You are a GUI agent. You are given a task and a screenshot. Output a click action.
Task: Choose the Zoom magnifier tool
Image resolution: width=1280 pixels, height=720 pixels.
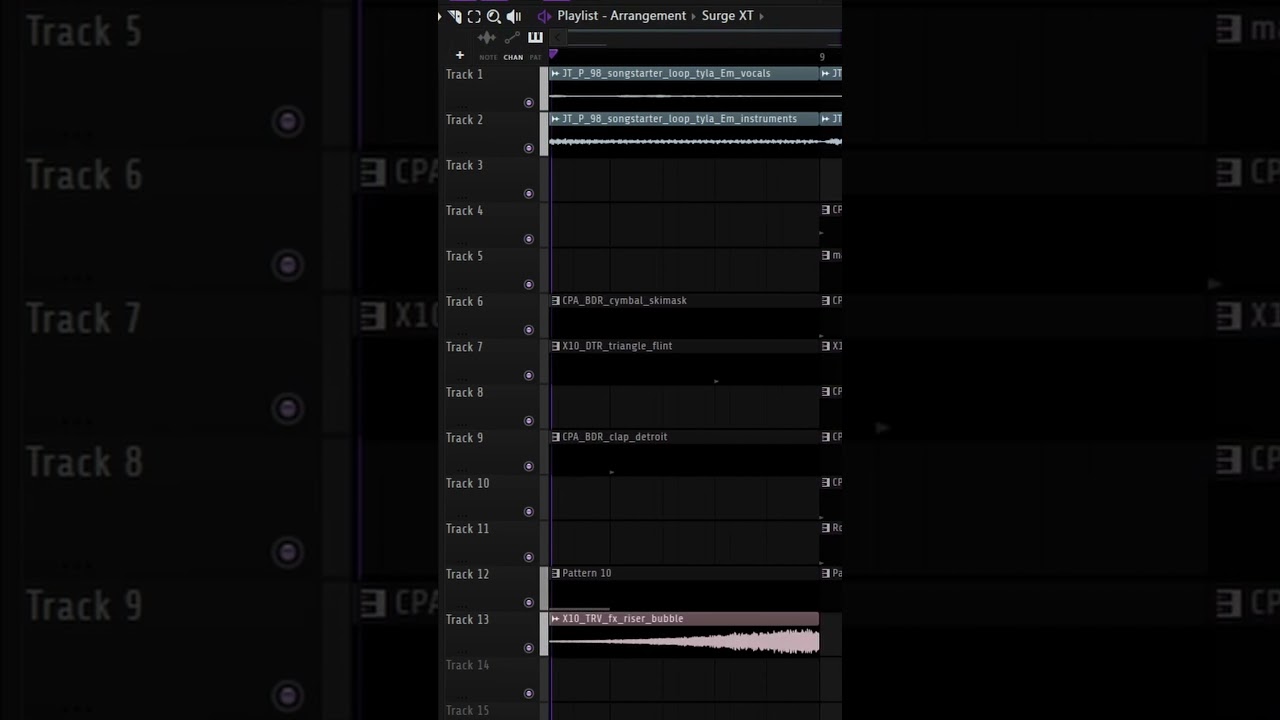pyautogui.click(x=493, y=16)
